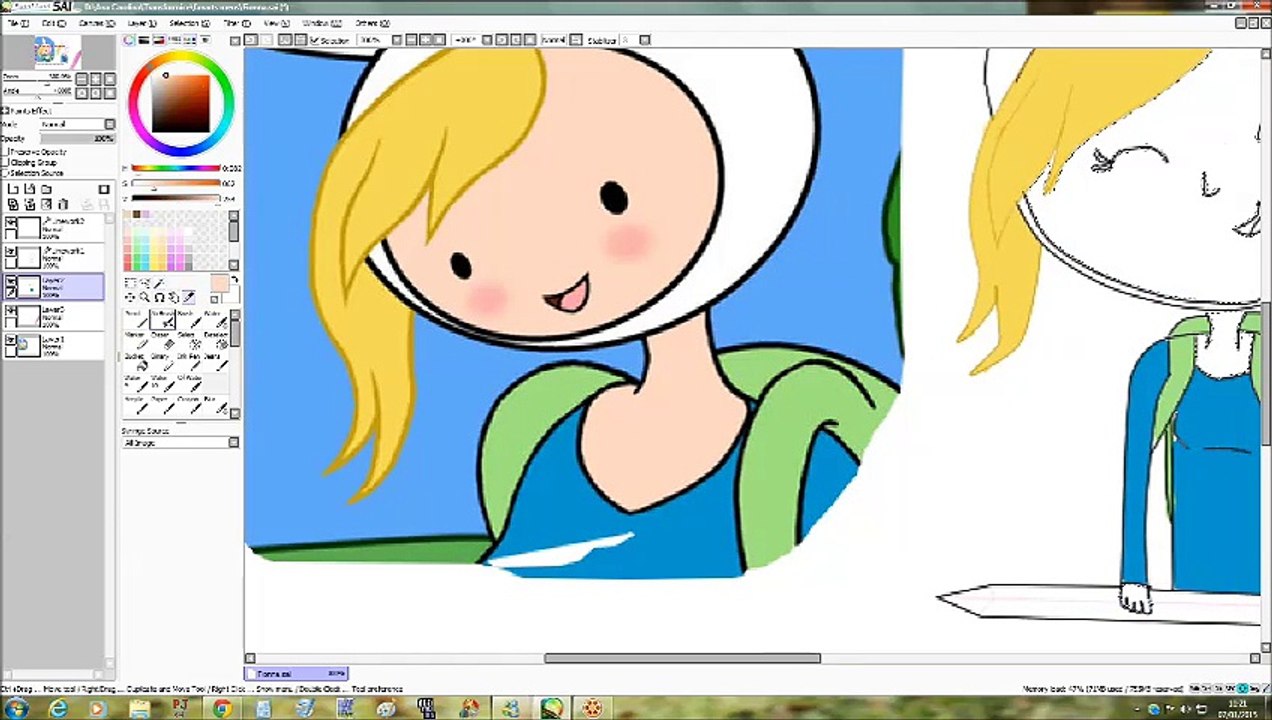This screenshot has height=720, width=1272.
Task: Open the rotation angle dropdown in toolbar
Action: pos(487,40)
